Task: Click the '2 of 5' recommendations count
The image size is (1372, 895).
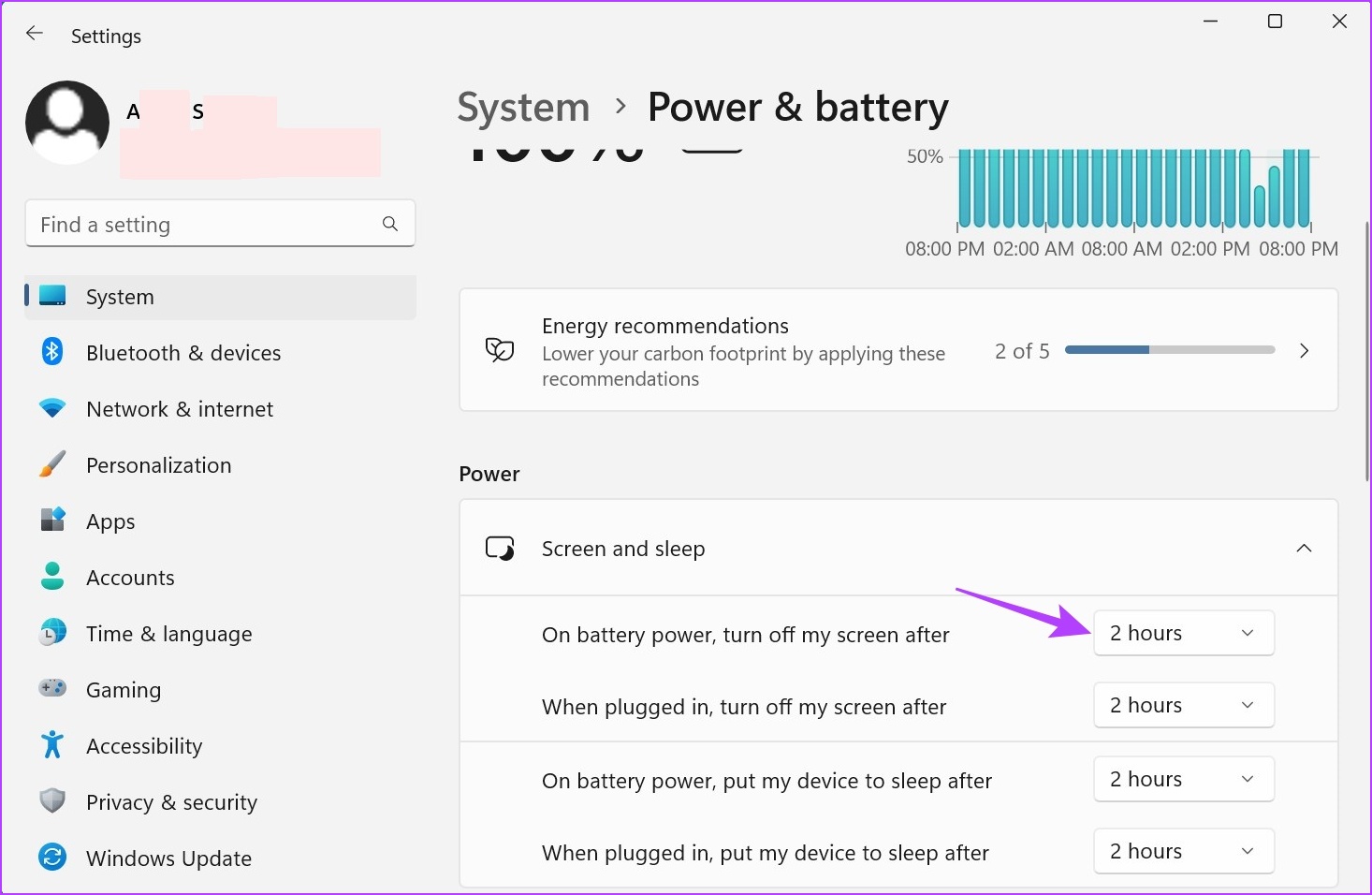Action: pos(1022,351)
